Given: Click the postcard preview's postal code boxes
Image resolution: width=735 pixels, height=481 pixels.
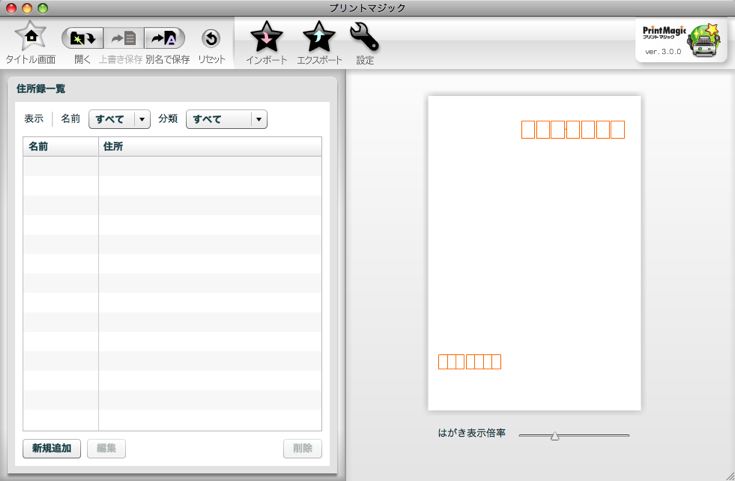Looking at the screenshot, I should tap(573, 130).
